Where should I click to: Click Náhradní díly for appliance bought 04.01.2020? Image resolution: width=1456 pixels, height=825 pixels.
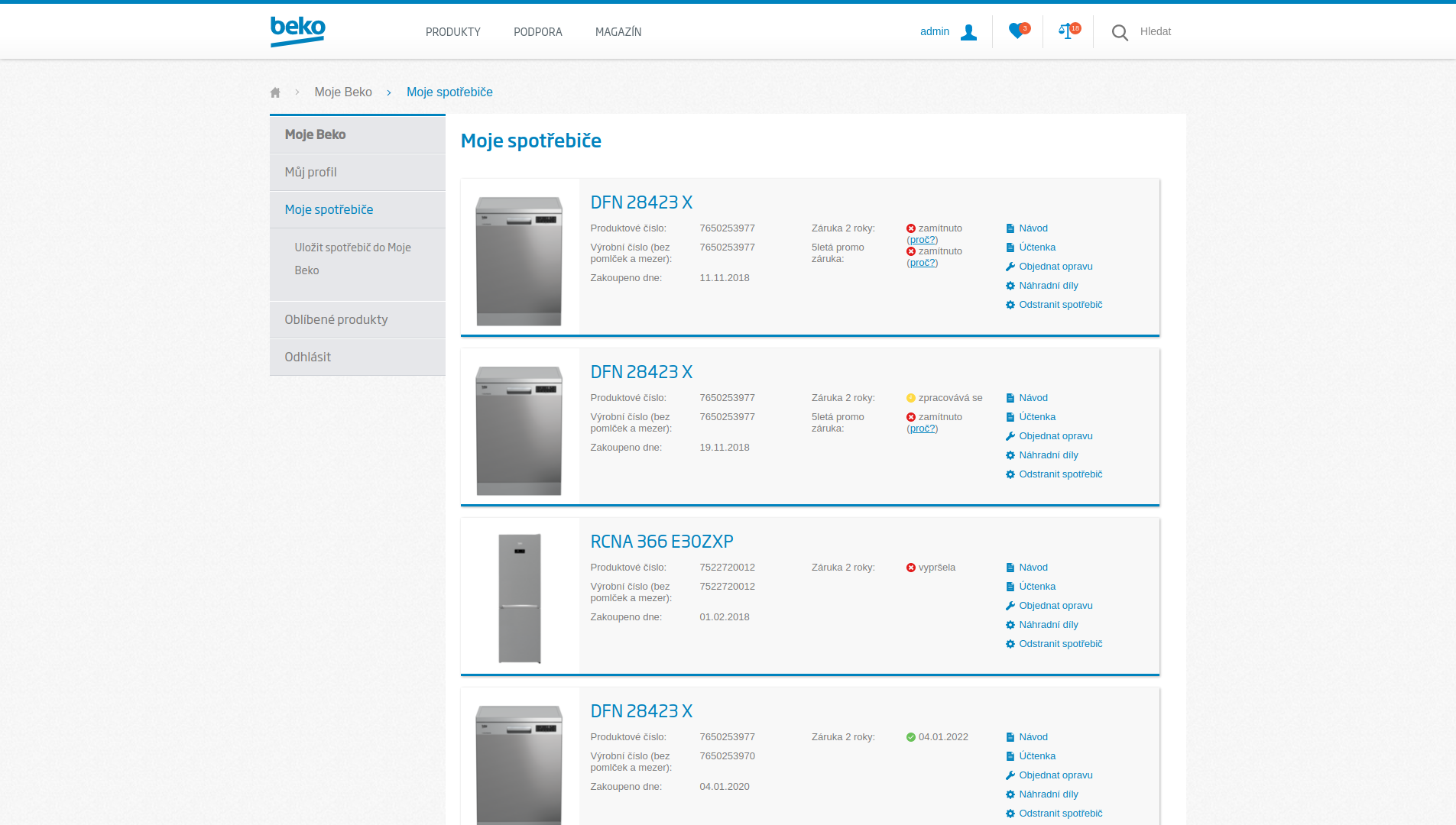pyautogui.click(x=1049, y=794)
